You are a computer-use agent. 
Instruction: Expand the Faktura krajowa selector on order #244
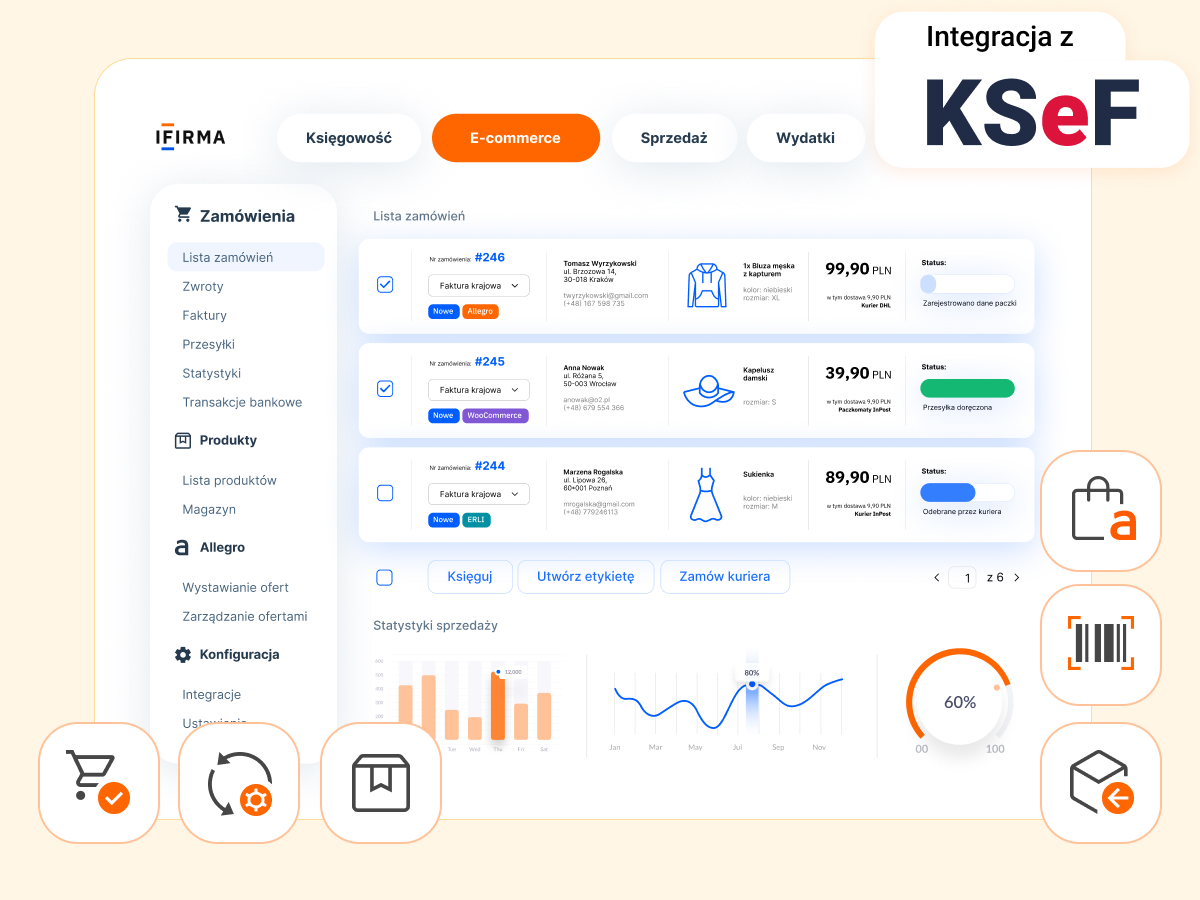tap(478, 494)
